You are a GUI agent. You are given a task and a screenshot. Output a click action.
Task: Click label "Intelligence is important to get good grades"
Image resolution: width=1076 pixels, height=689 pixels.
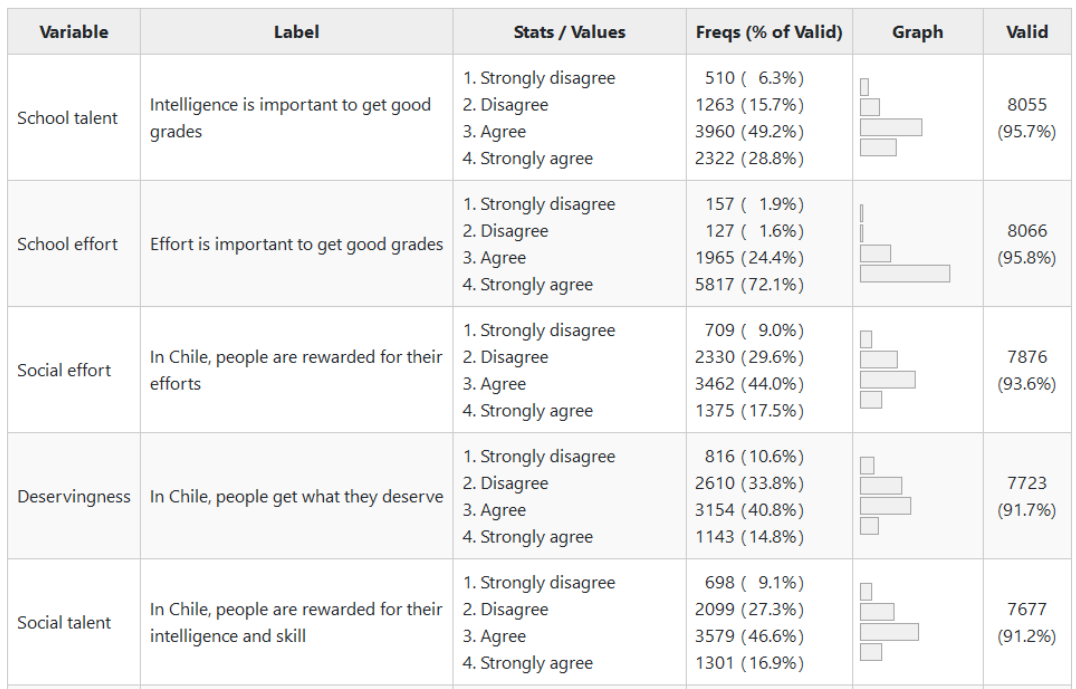290,118
